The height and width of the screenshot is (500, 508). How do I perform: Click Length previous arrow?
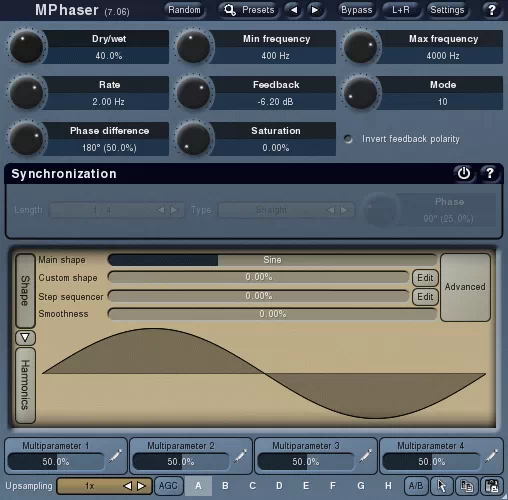click(x=161, y=210)
